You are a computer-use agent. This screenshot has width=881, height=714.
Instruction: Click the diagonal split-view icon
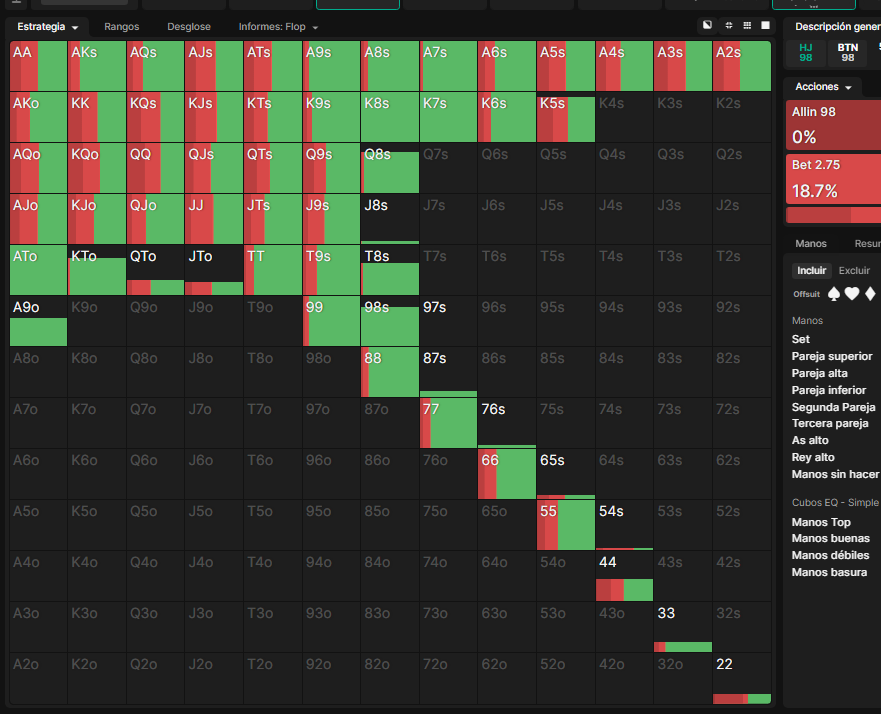pyautogui.click(x=707, y=25)
